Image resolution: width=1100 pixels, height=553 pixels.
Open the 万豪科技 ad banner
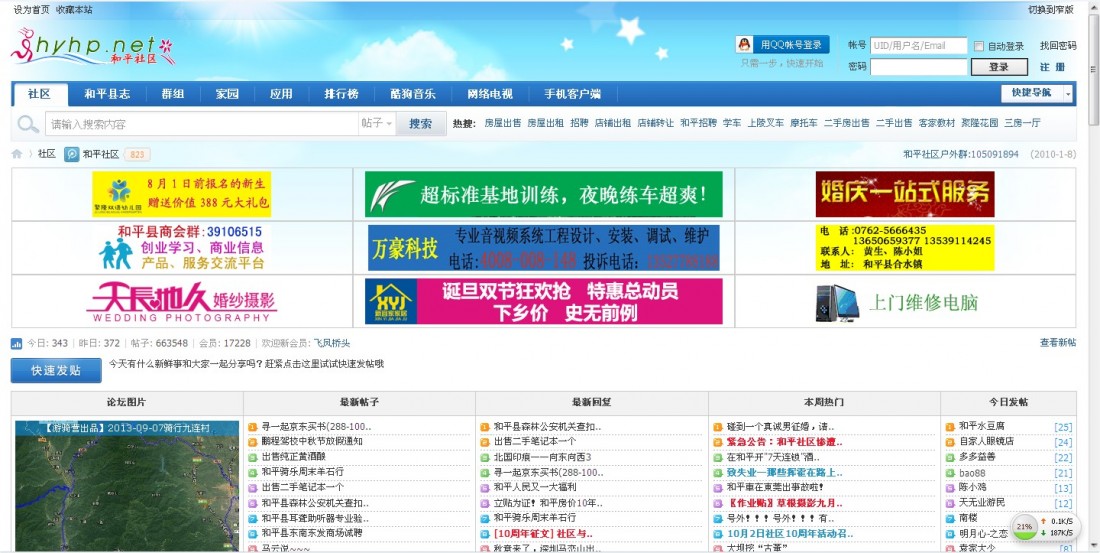click(x=544, y=248)
